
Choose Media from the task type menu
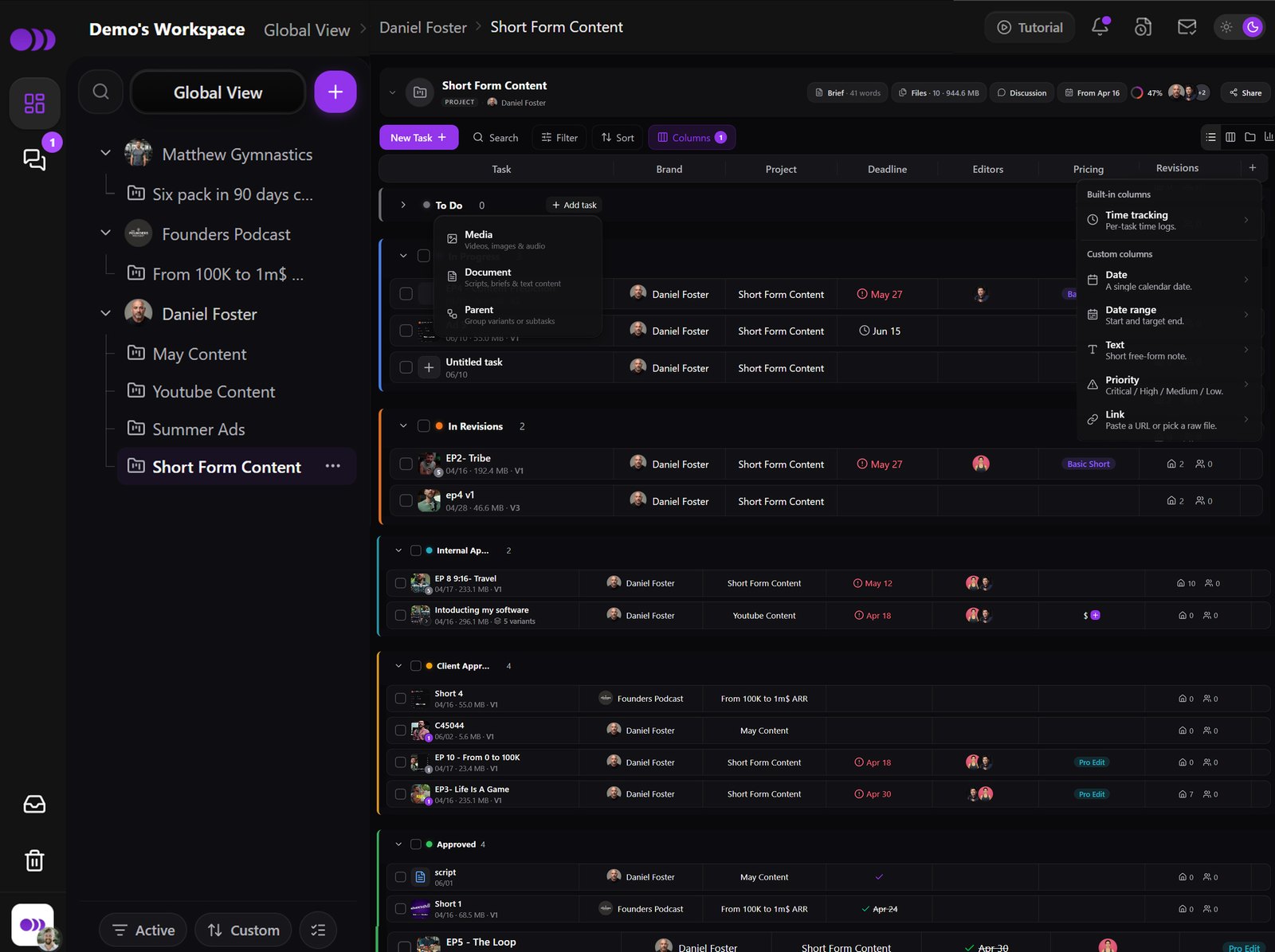pos(518,239)
